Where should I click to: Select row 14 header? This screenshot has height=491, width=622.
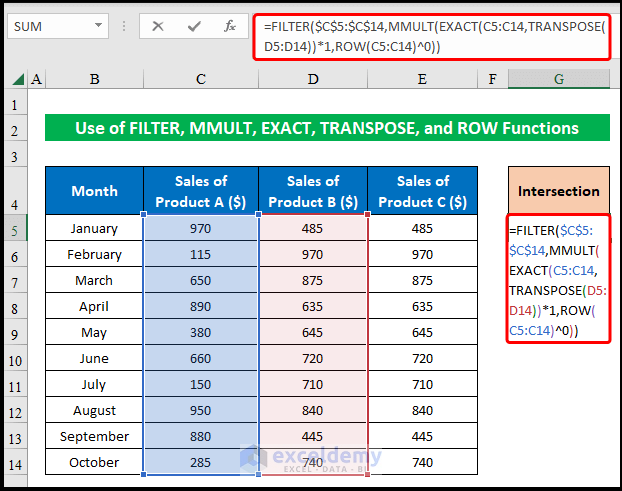pos(14,463)
